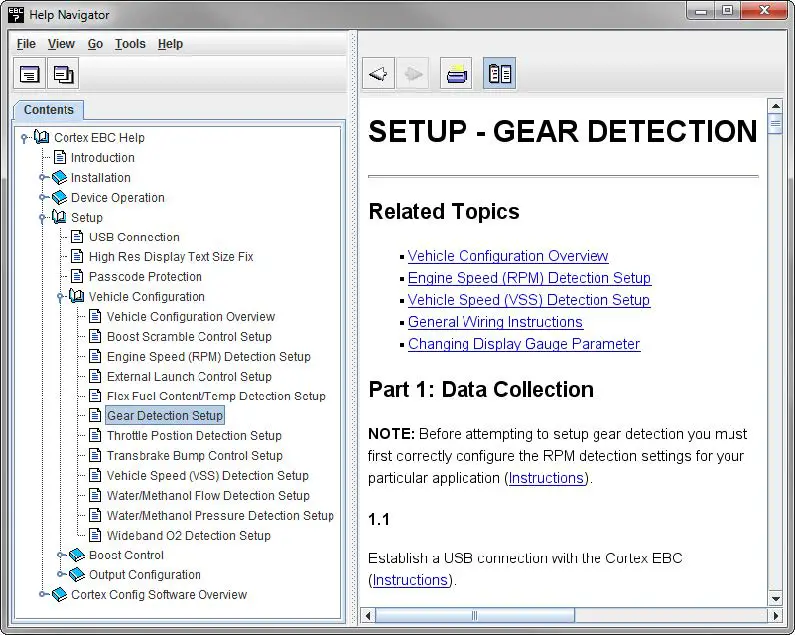This screenshot has width=795, height=635.
Task: Click the Installation closed-book icon
Action: (59, 178)
